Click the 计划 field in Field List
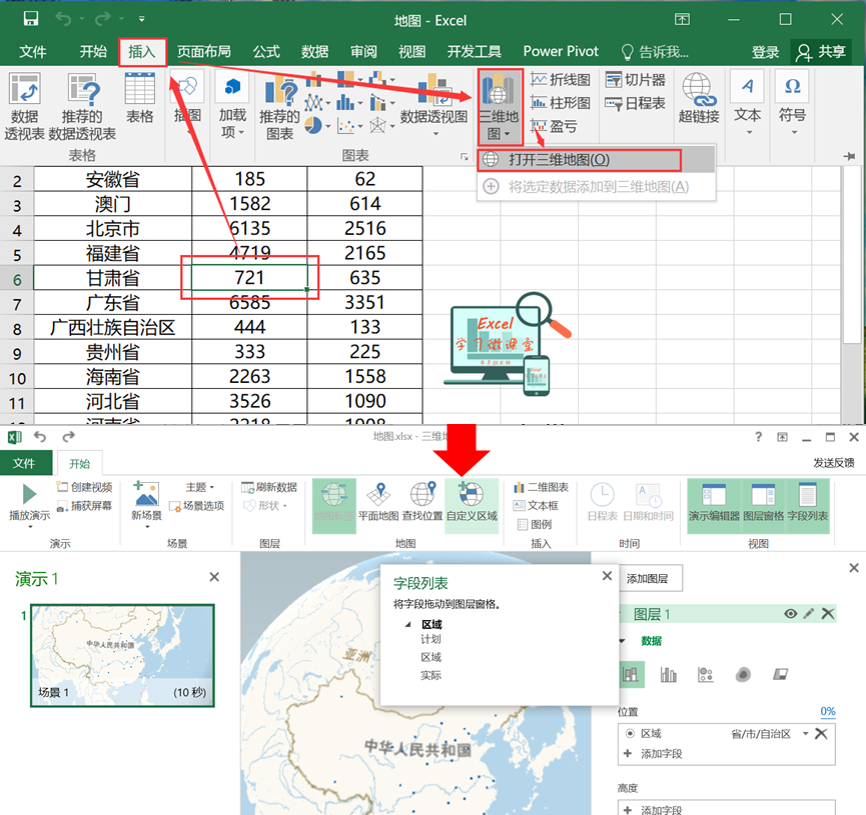 (430, 639)
